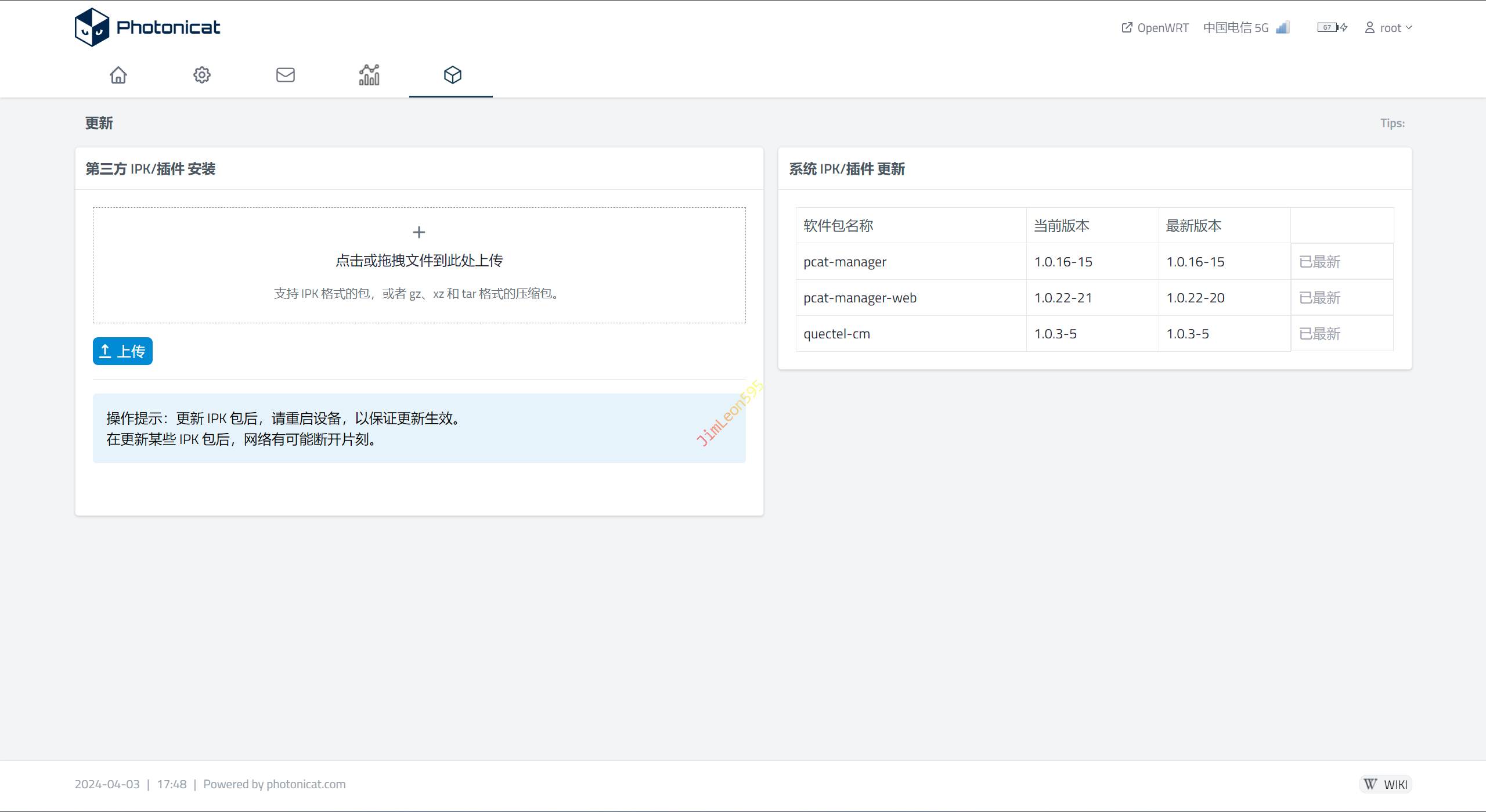
Task: Click 已最新 for pcat-manager row
Action: tap(1319, 262)
